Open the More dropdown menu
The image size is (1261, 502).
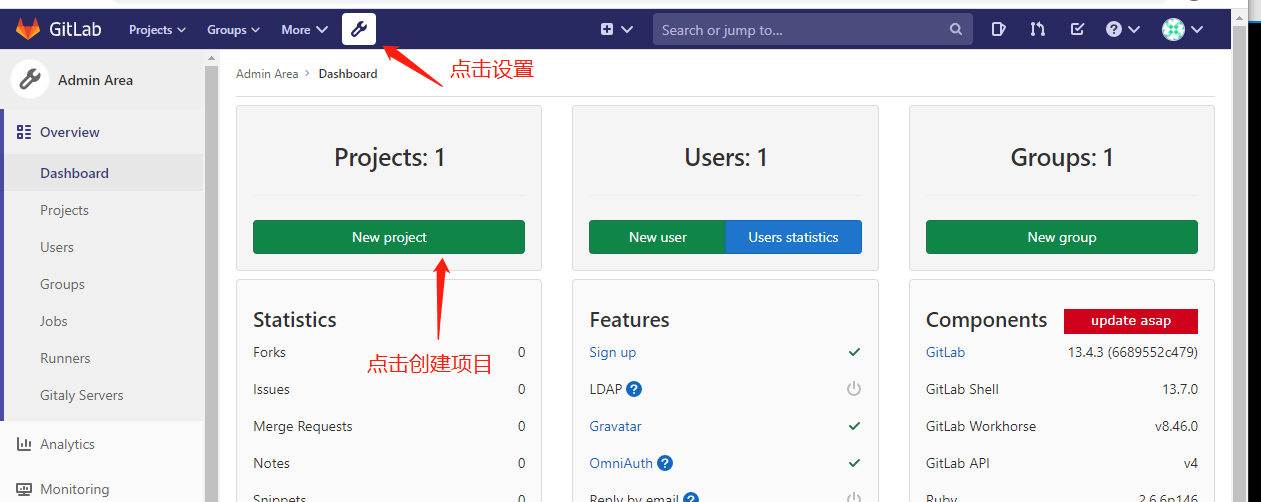tap(304, 30)
